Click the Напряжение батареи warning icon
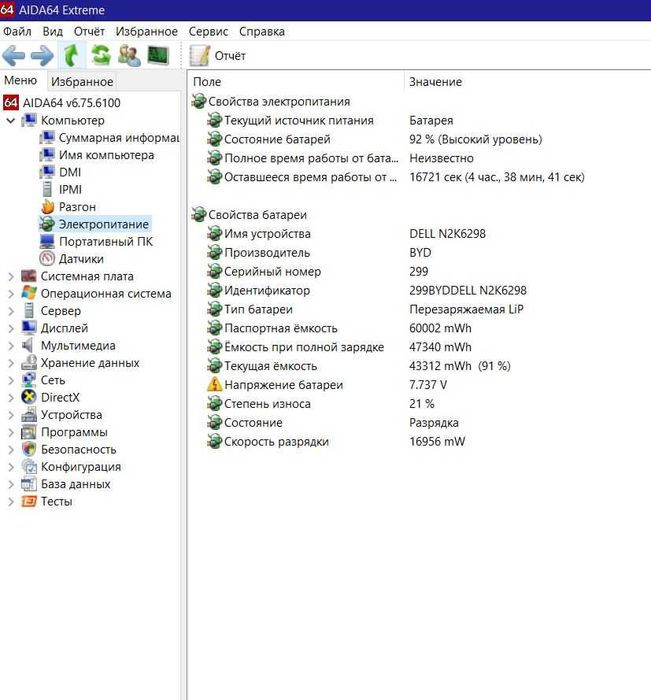Image resolution: width=651 pixels, height=700 pixels. [214, 385]
